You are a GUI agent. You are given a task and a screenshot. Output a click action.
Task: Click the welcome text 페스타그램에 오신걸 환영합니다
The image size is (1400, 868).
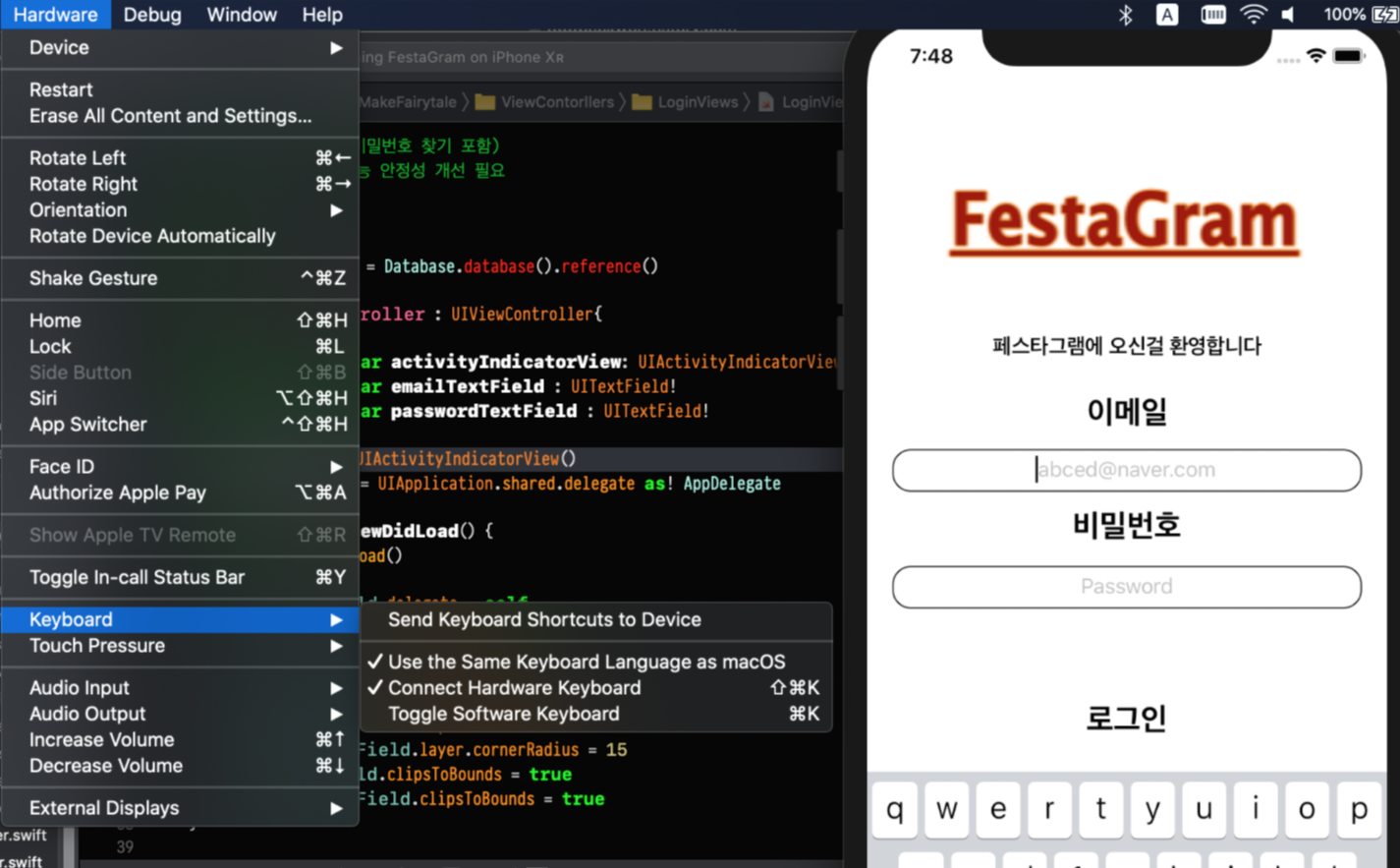point(1126,346)
